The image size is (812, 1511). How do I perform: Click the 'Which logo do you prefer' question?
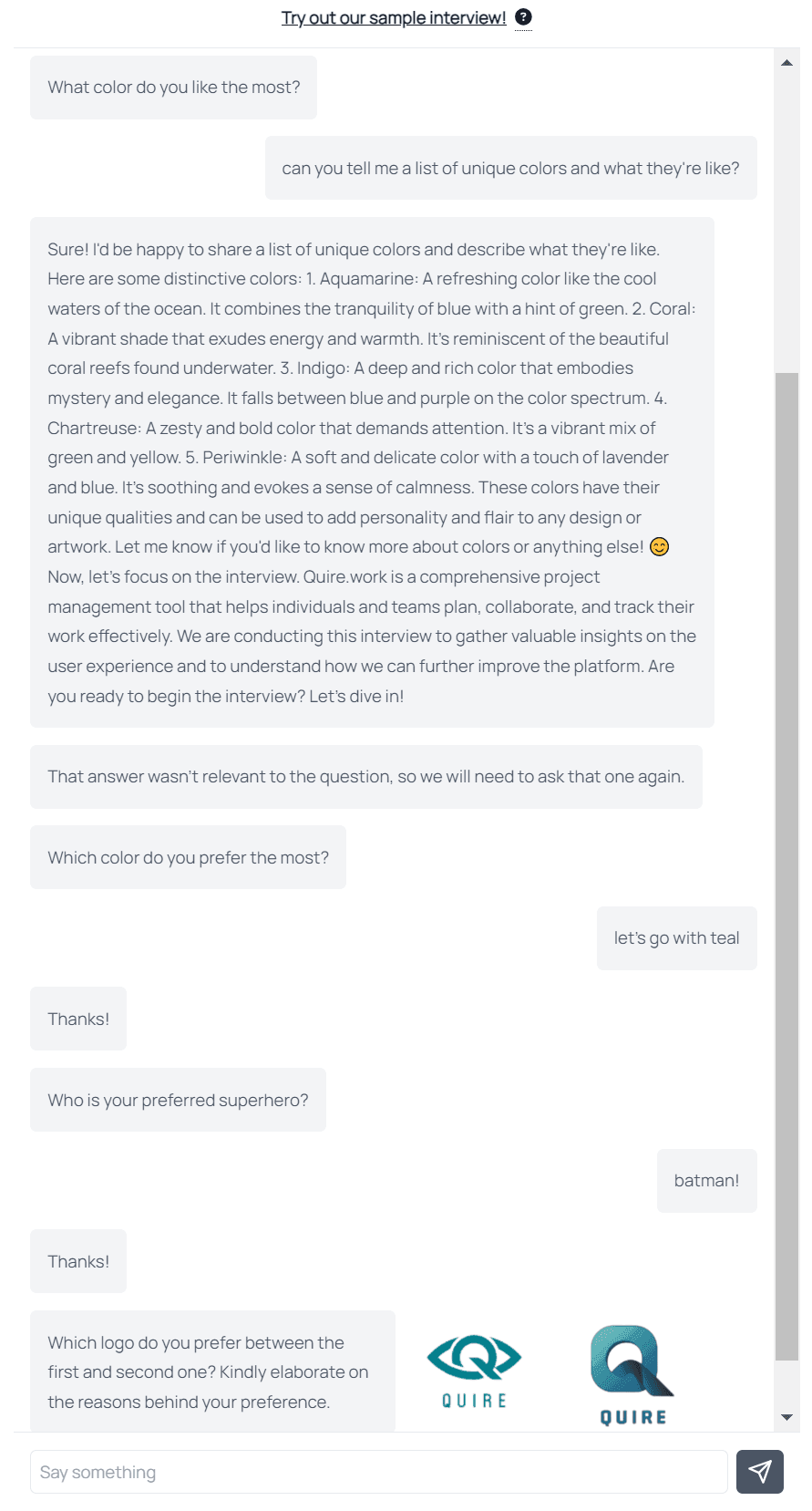click(x=212, y=1371)
